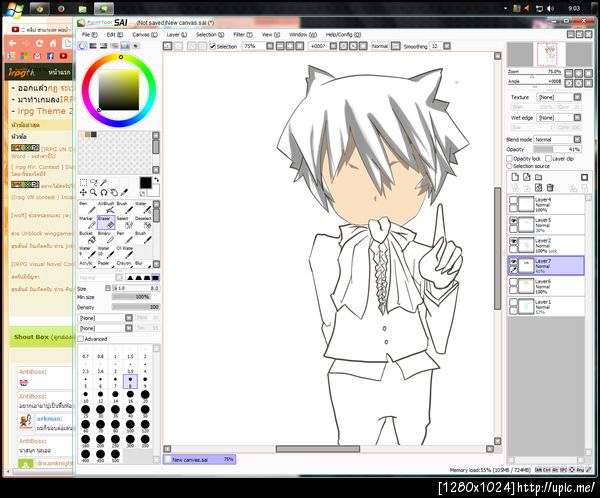
Task: Hide Layer2 with its eye icon
Action: coord(514,242)
